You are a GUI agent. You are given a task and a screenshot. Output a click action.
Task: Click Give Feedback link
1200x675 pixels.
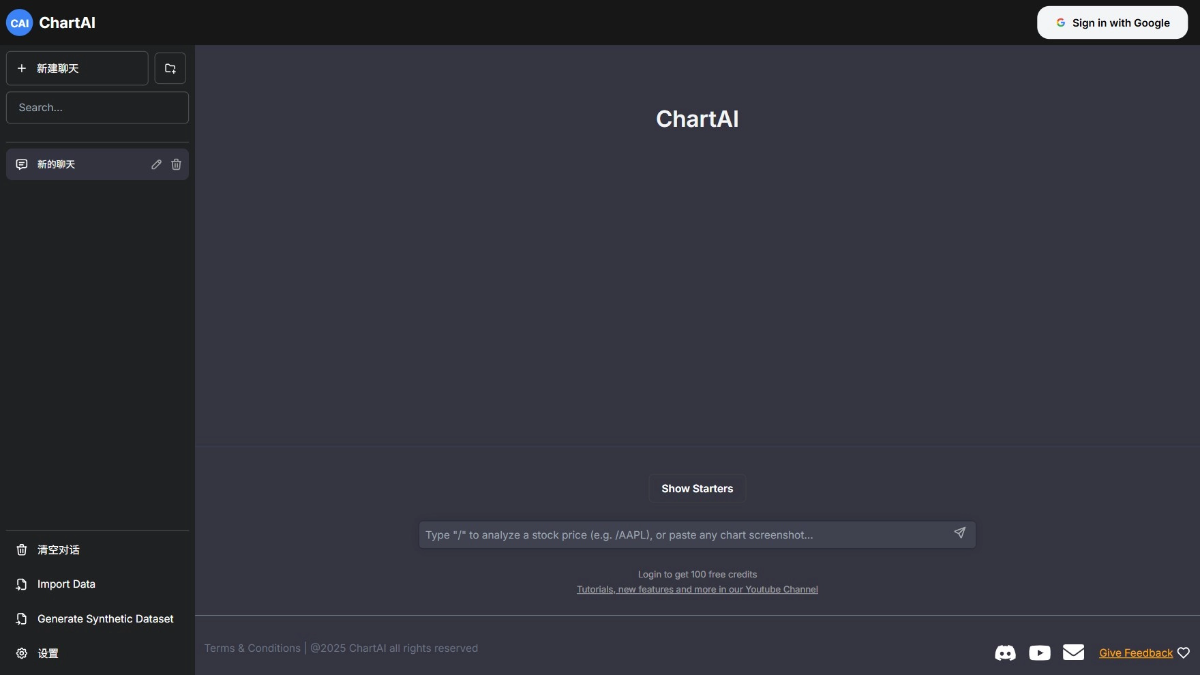coord(1136,653)
